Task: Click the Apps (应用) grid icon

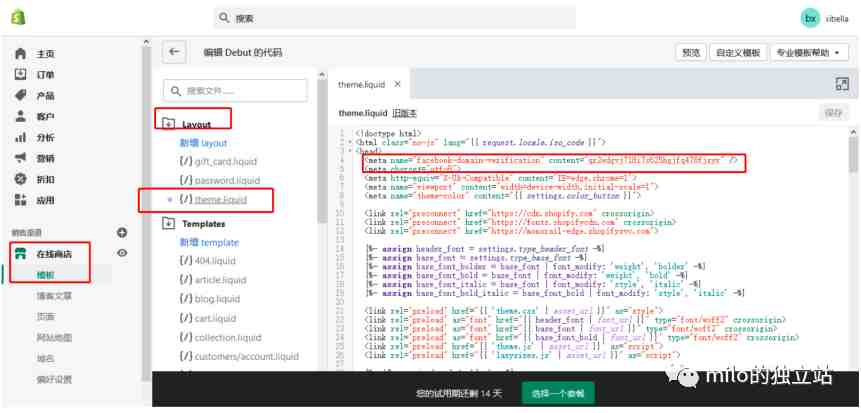Action: coord(20,200)
